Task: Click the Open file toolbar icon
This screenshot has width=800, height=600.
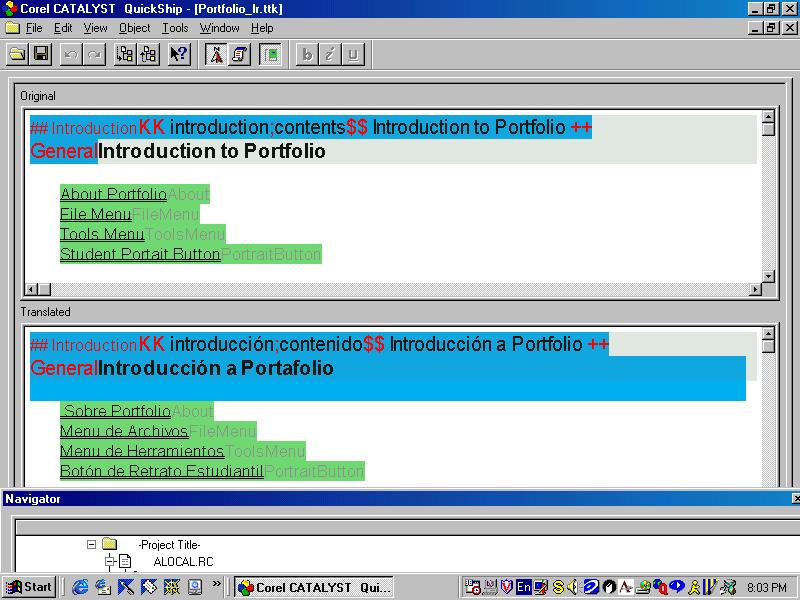Action: 17,54
